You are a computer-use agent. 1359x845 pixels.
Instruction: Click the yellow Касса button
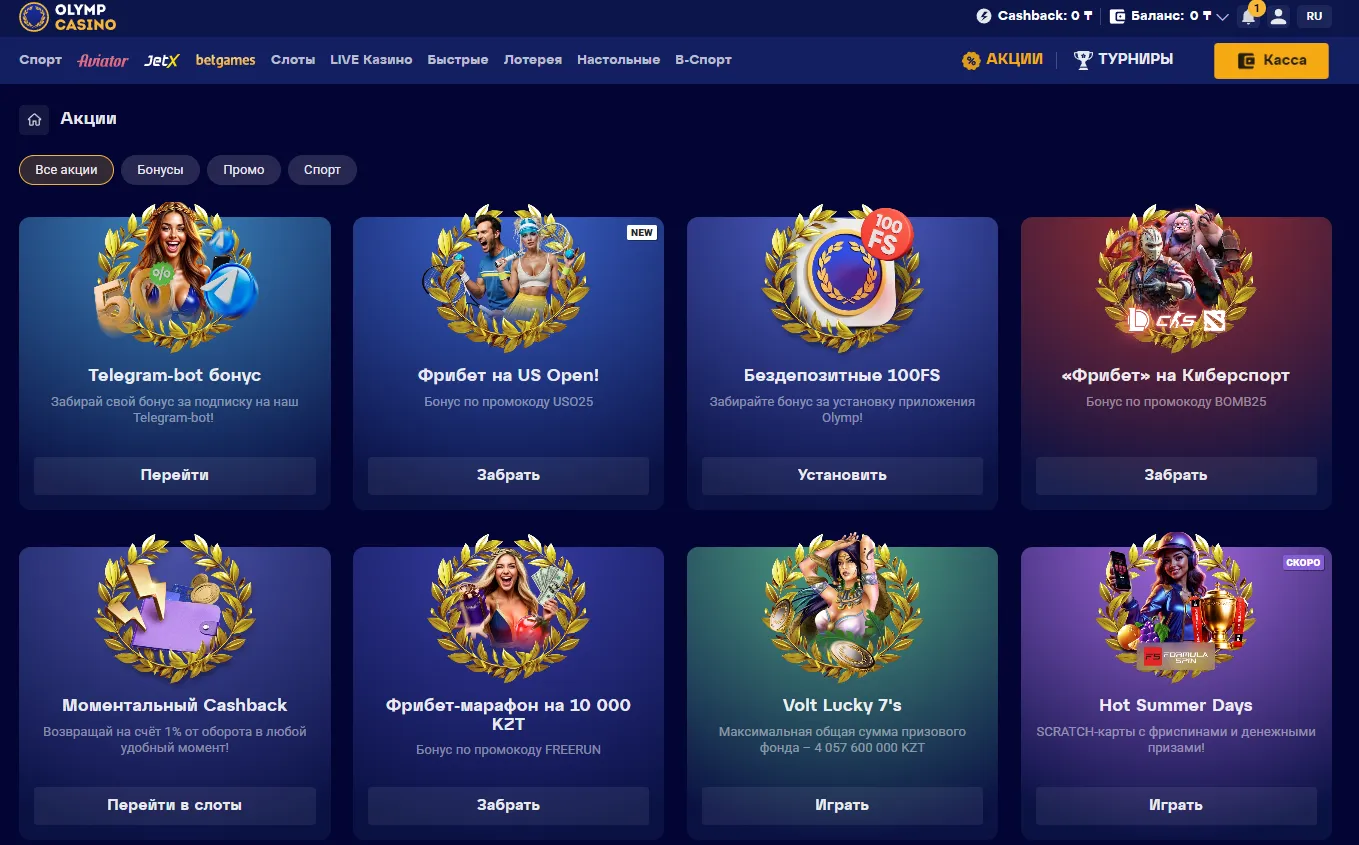click(1271, 60)
